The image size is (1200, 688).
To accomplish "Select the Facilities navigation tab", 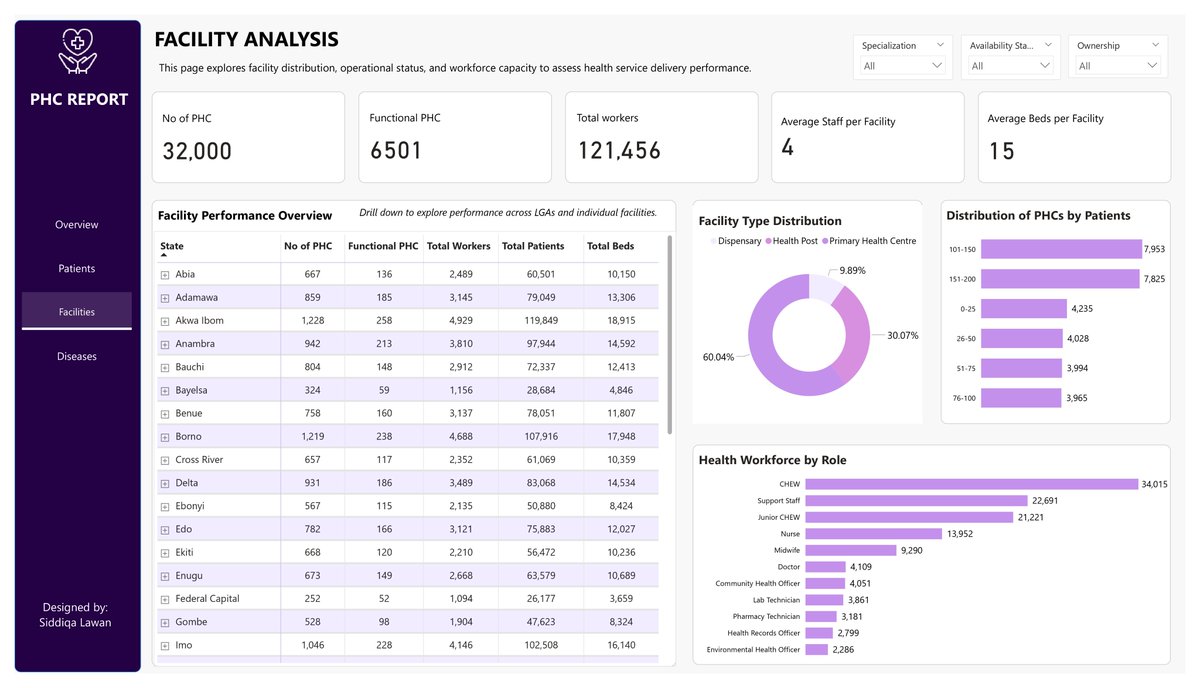I will (x=77, y=311).
